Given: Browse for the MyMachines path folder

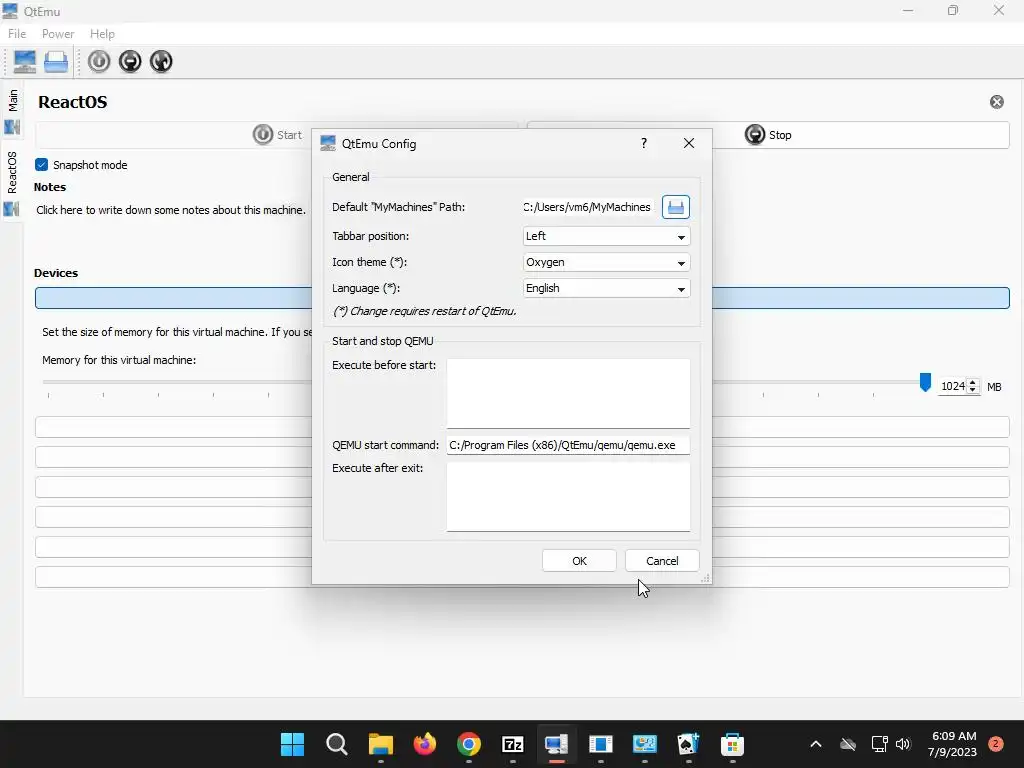Looking at the screenshot, I should (676, 207).
